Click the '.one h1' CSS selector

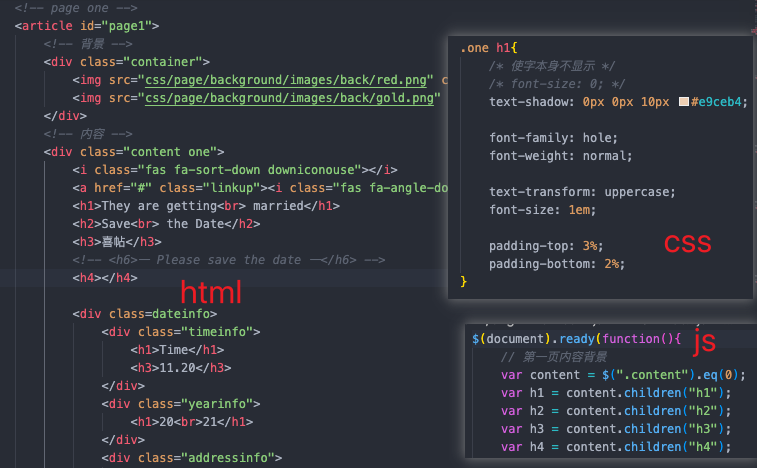488,48
